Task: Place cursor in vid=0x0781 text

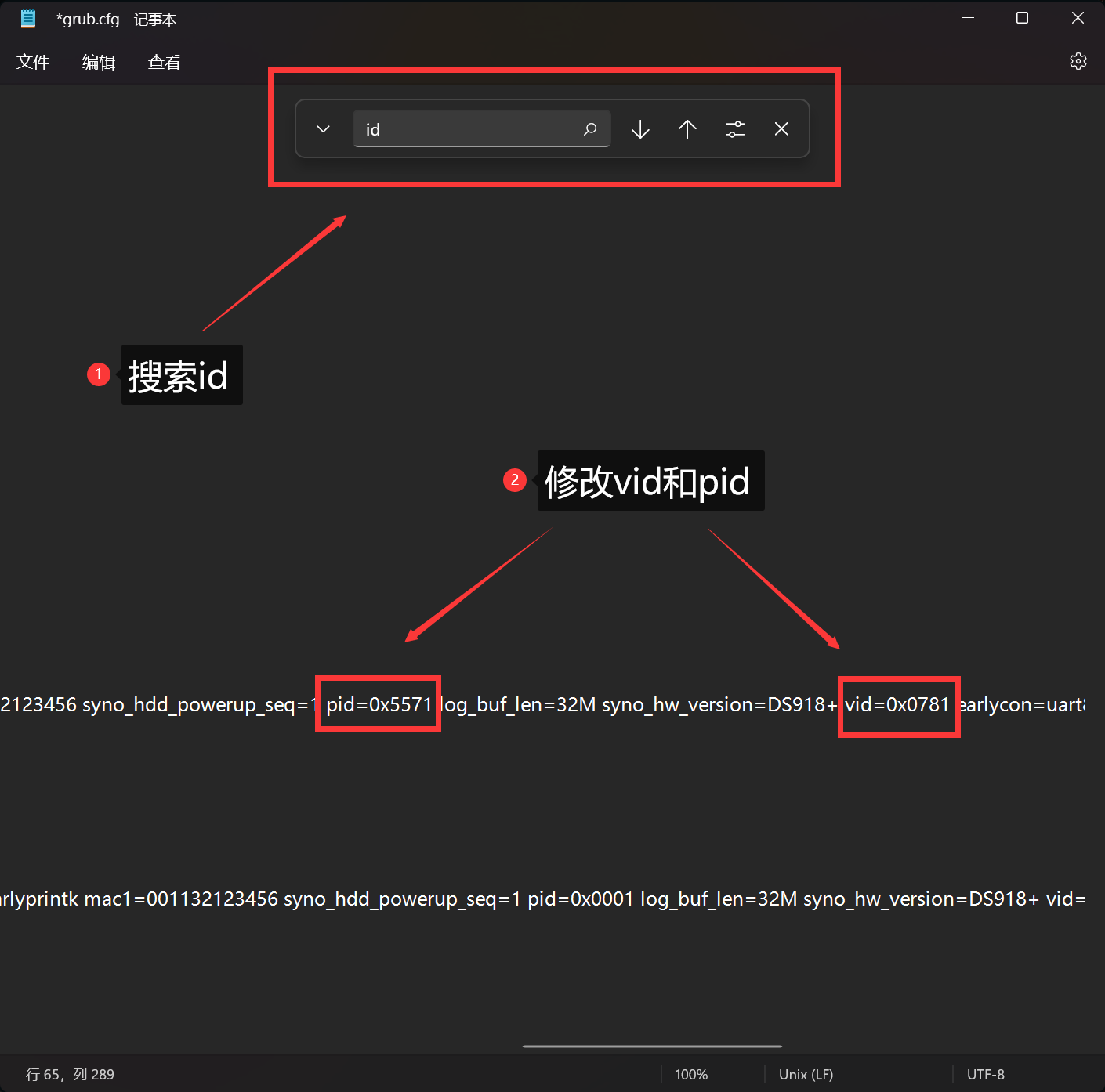Action: [897, 705]
